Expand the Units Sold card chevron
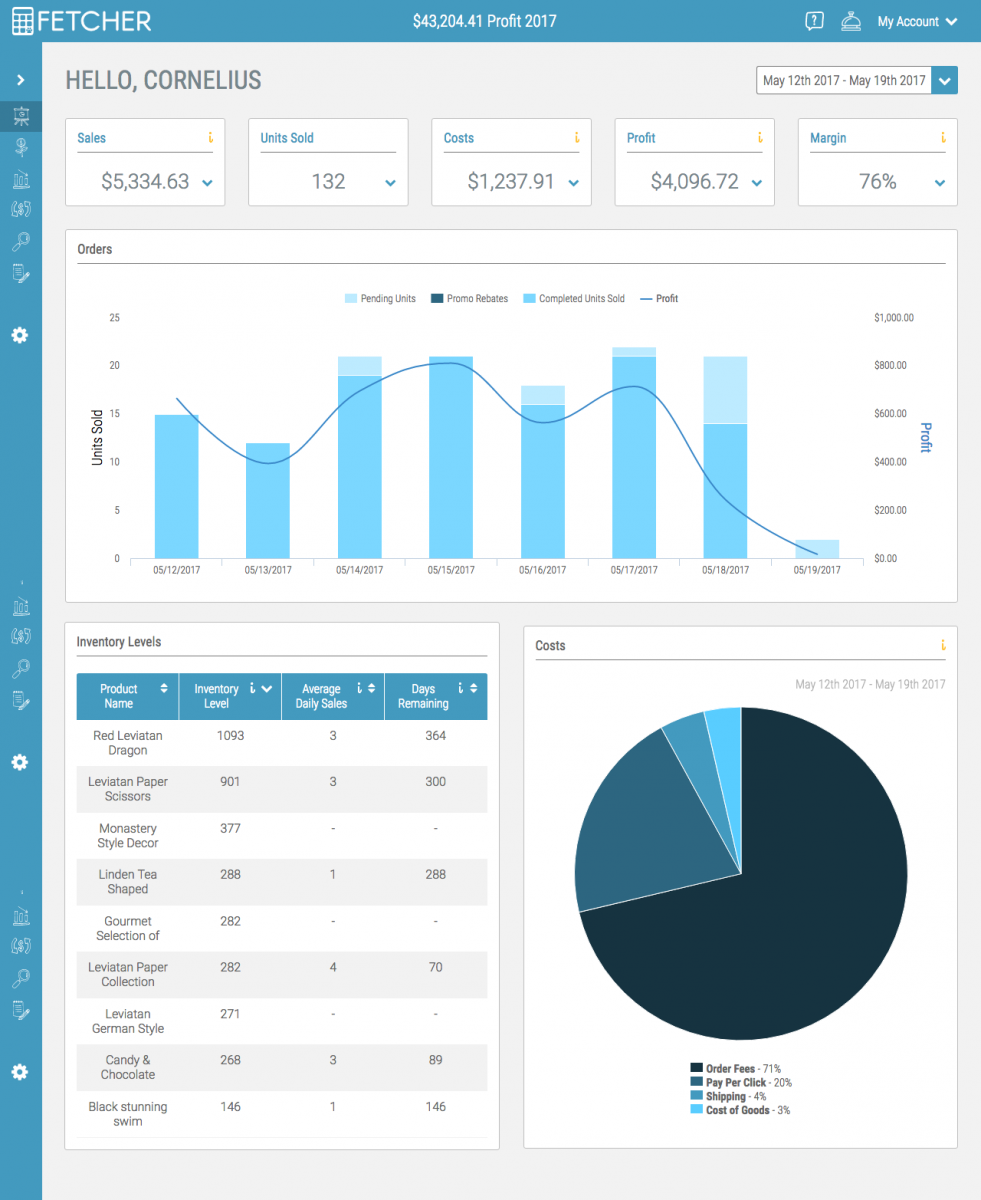The height and width of the screenshot is (1200, 981). click(x=390, y=183)
